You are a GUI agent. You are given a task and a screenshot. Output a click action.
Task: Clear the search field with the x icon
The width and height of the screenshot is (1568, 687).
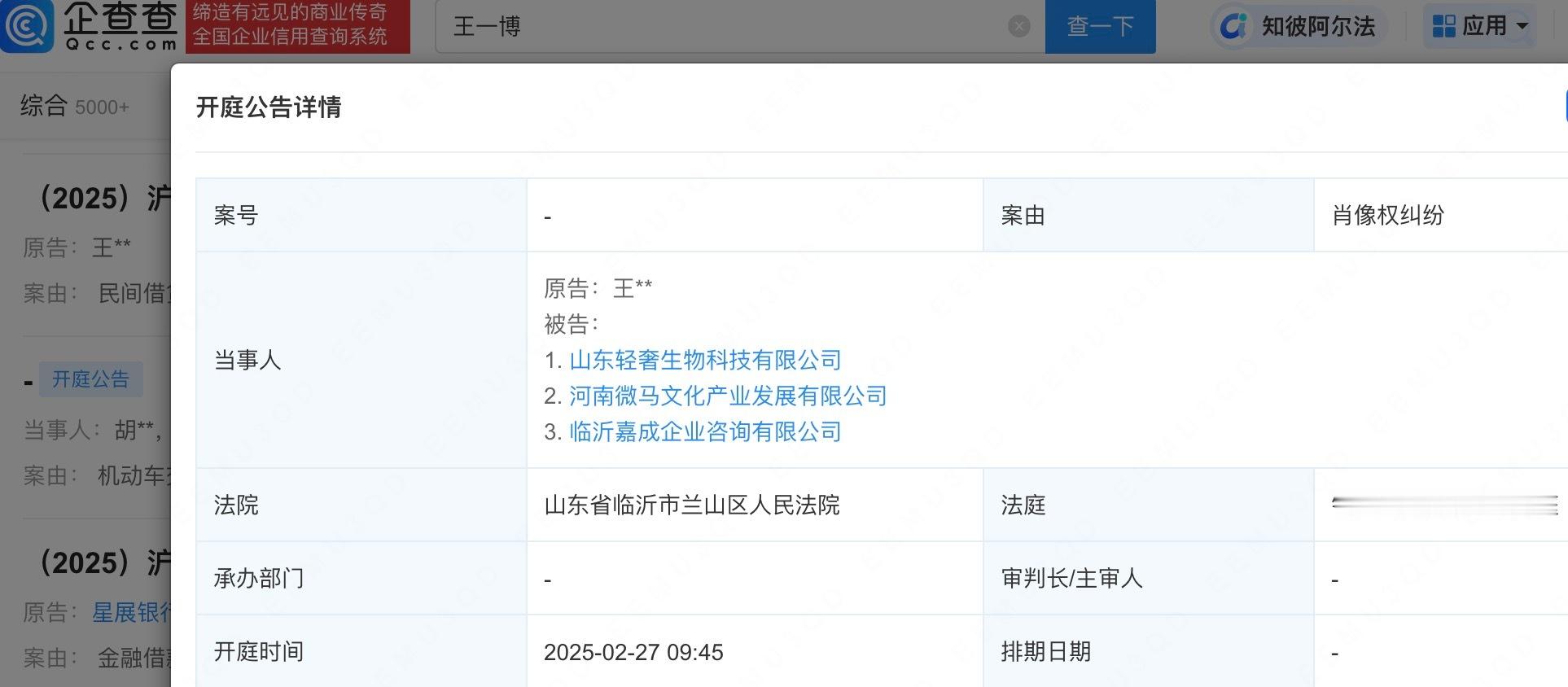[x=1019, y=27]
